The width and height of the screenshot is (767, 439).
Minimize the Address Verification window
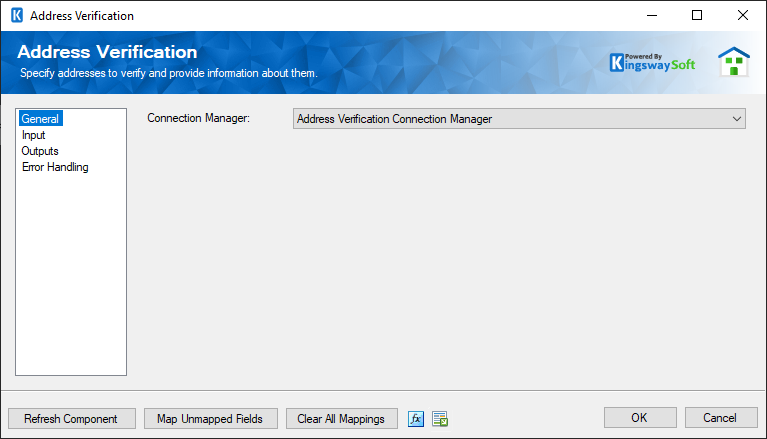click(652, 15)
